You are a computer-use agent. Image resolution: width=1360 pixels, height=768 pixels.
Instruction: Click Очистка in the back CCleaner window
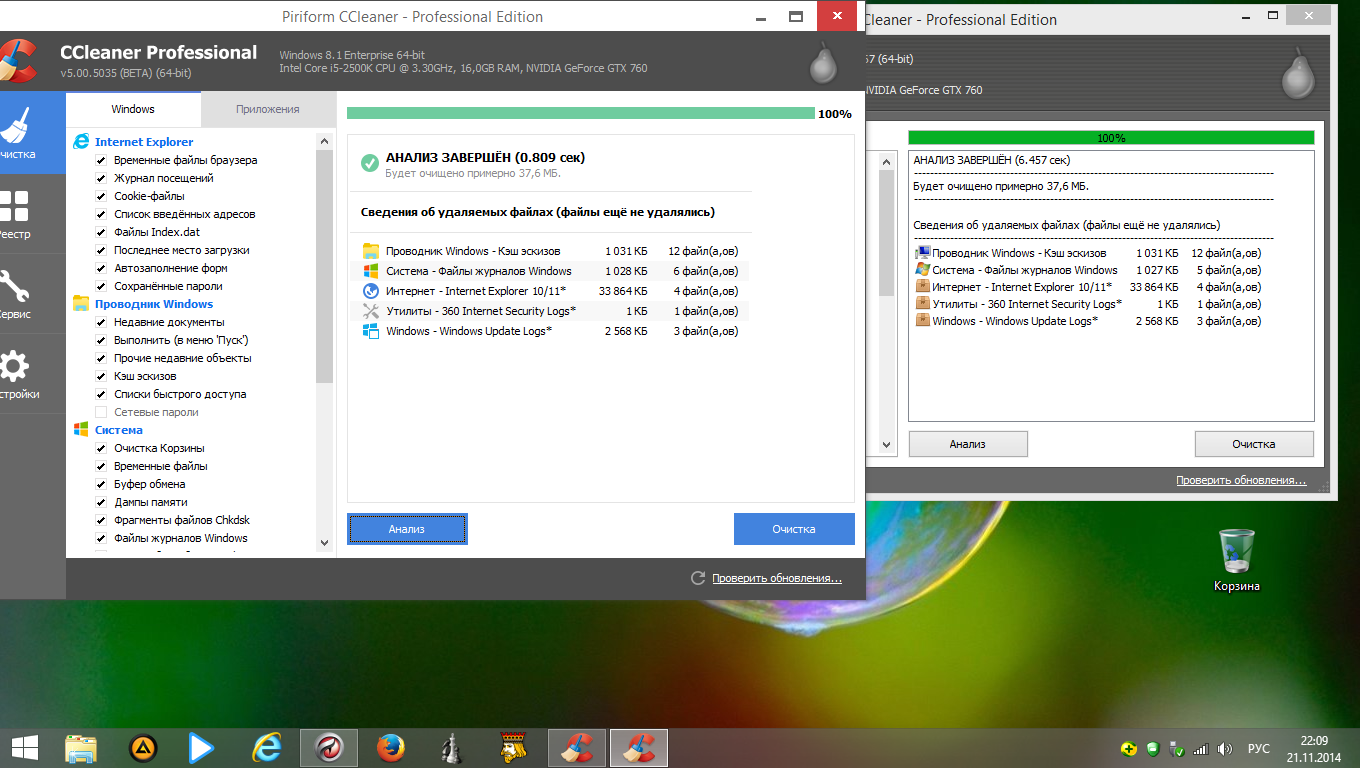[1254, 444]
